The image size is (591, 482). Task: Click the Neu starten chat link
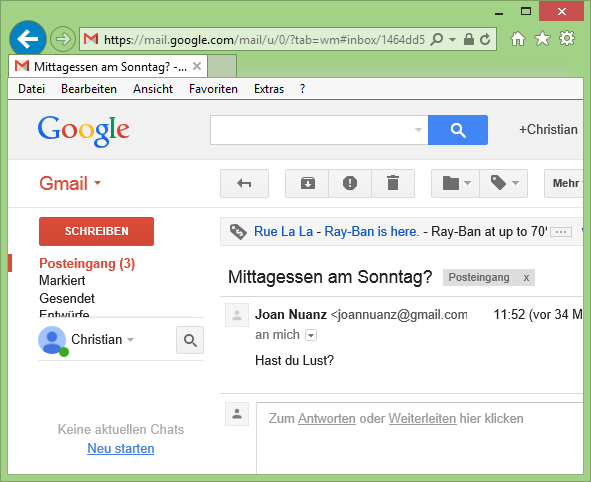(x=121, y=448)
